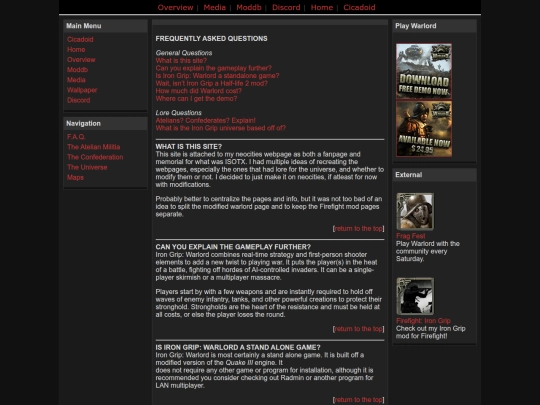Open the Frag Fest text link
The height and width of the screenshot is (405, 540).
pos(411,236)
